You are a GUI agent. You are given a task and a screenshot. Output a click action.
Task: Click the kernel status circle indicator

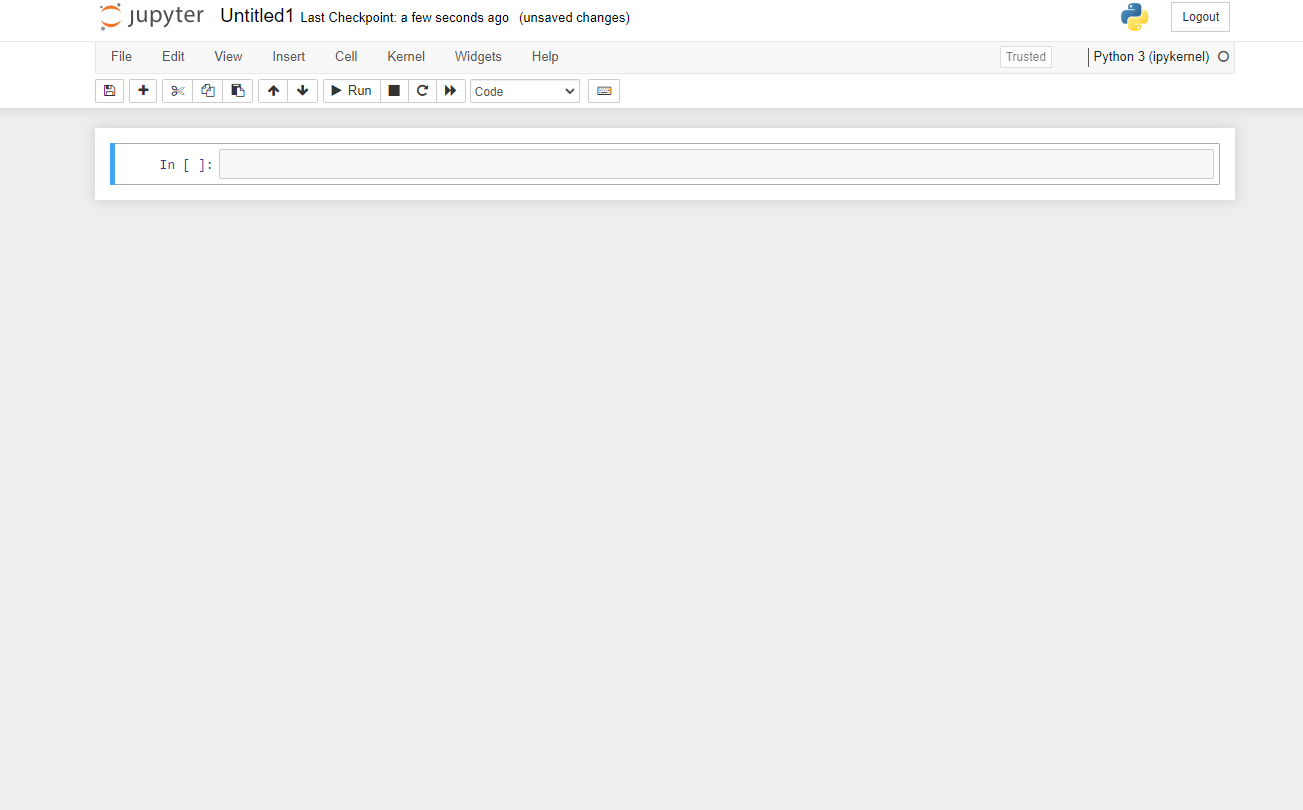click(x=1222, y=57)
